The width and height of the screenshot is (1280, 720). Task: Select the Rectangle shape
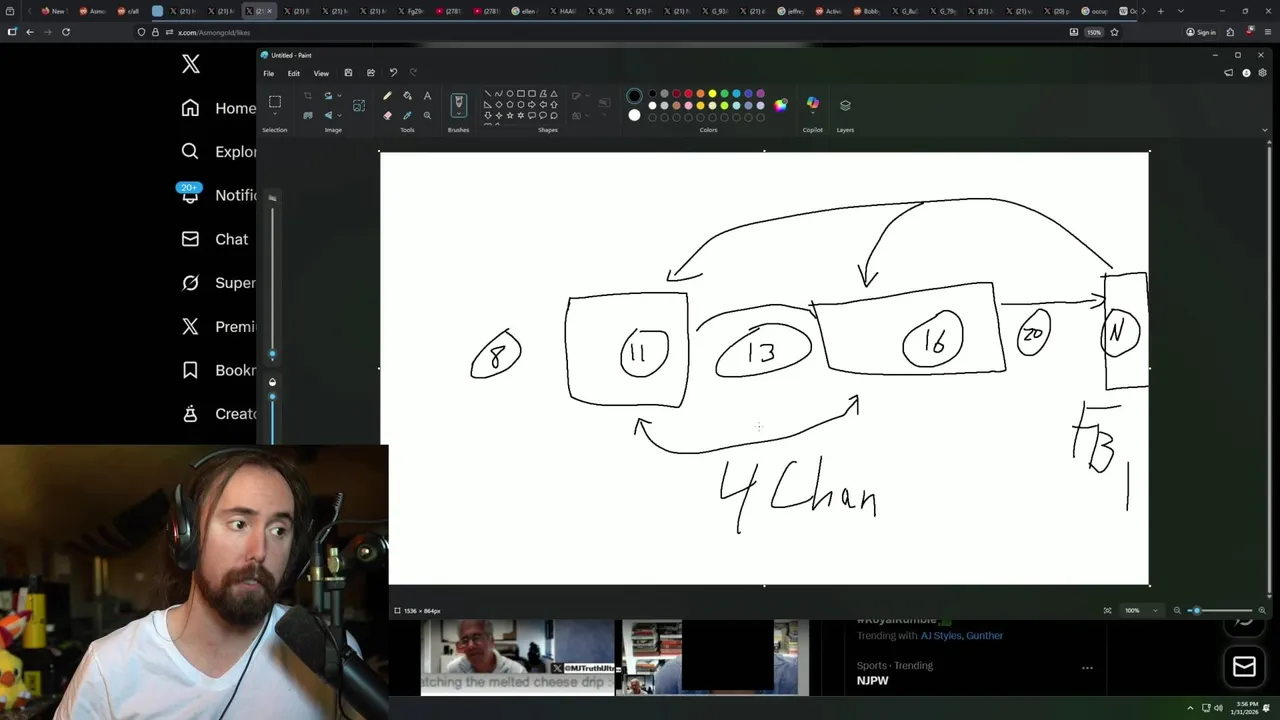(520, 94)
